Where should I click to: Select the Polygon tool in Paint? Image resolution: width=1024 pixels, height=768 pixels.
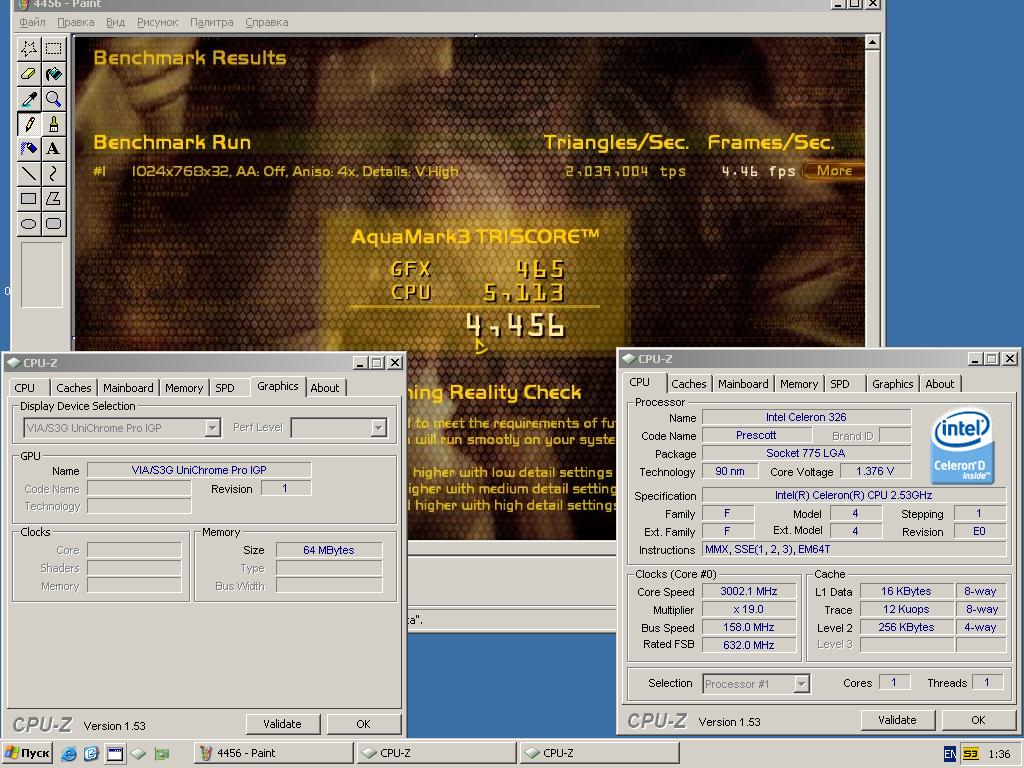click(54, 198)
